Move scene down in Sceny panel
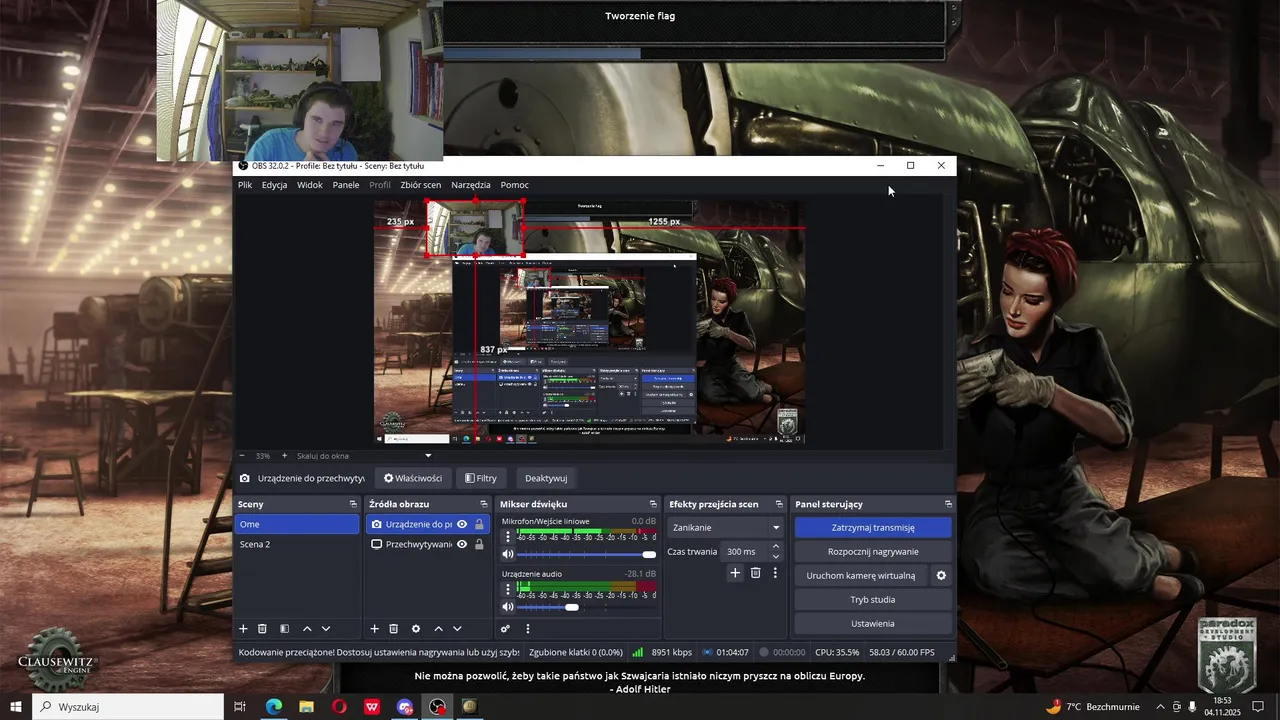1280x720 pixels. [x=326, y=629]
